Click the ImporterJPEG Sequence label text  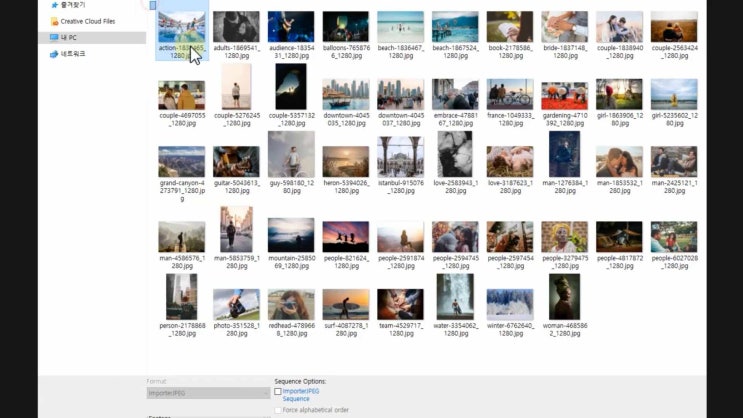click(x=301, y=395)
